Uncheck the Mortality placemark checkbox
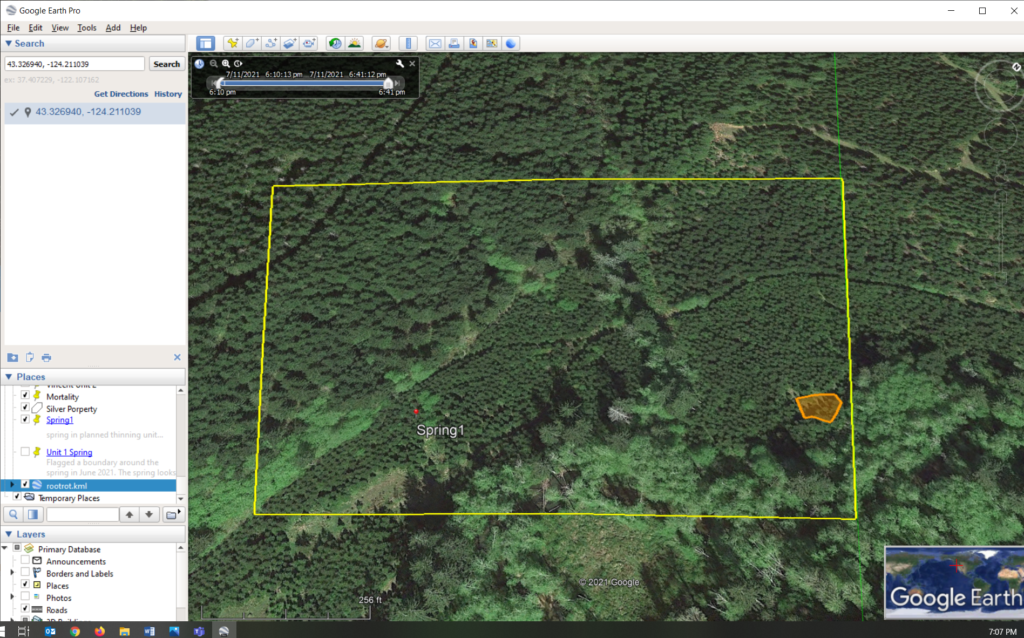 pos(25,395)
